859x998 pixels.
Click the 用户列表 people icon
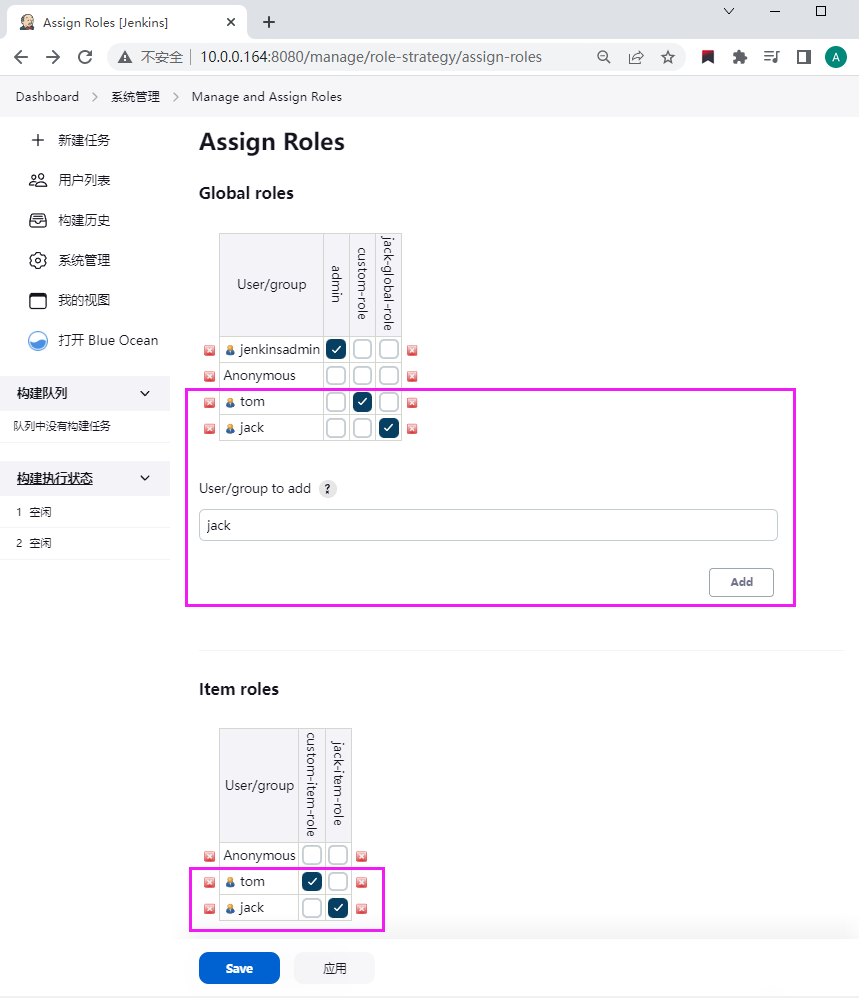[x=38, y=181]
